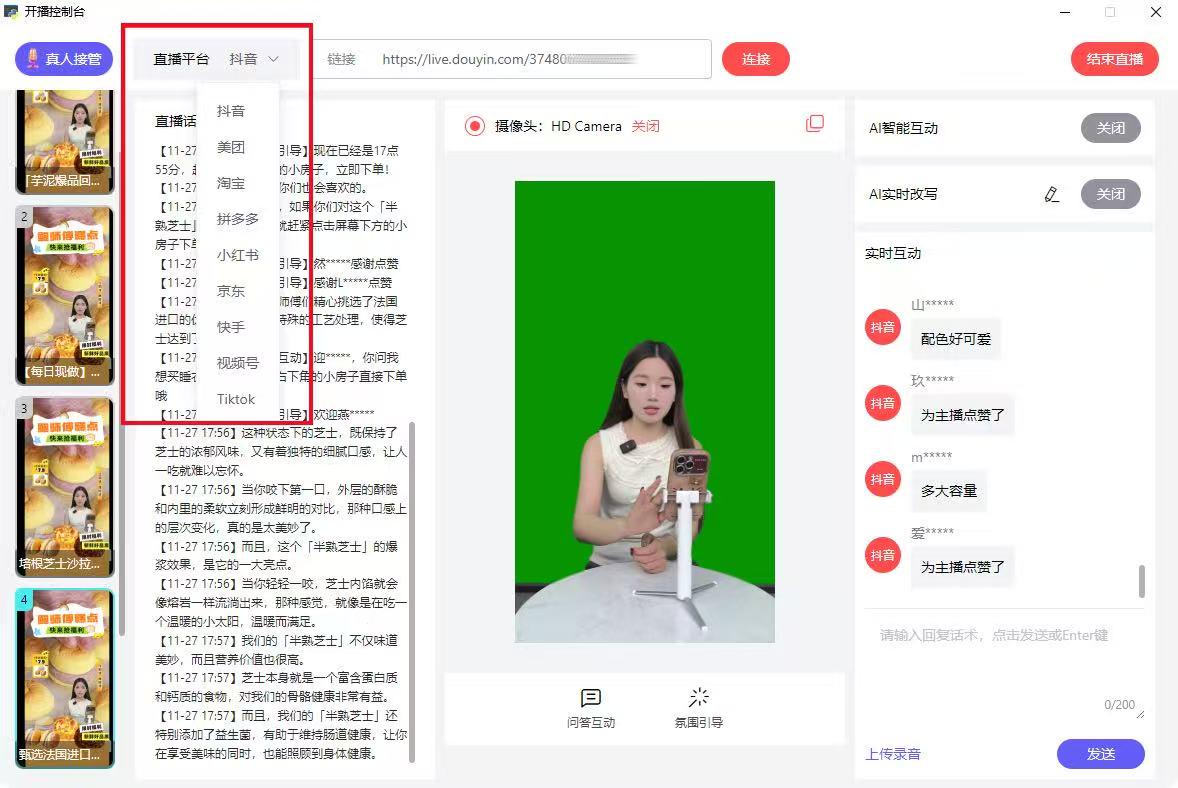Pick 京东 platform option
The width and height of the screenshot is (1178, 788).
(x=231, y=291)
